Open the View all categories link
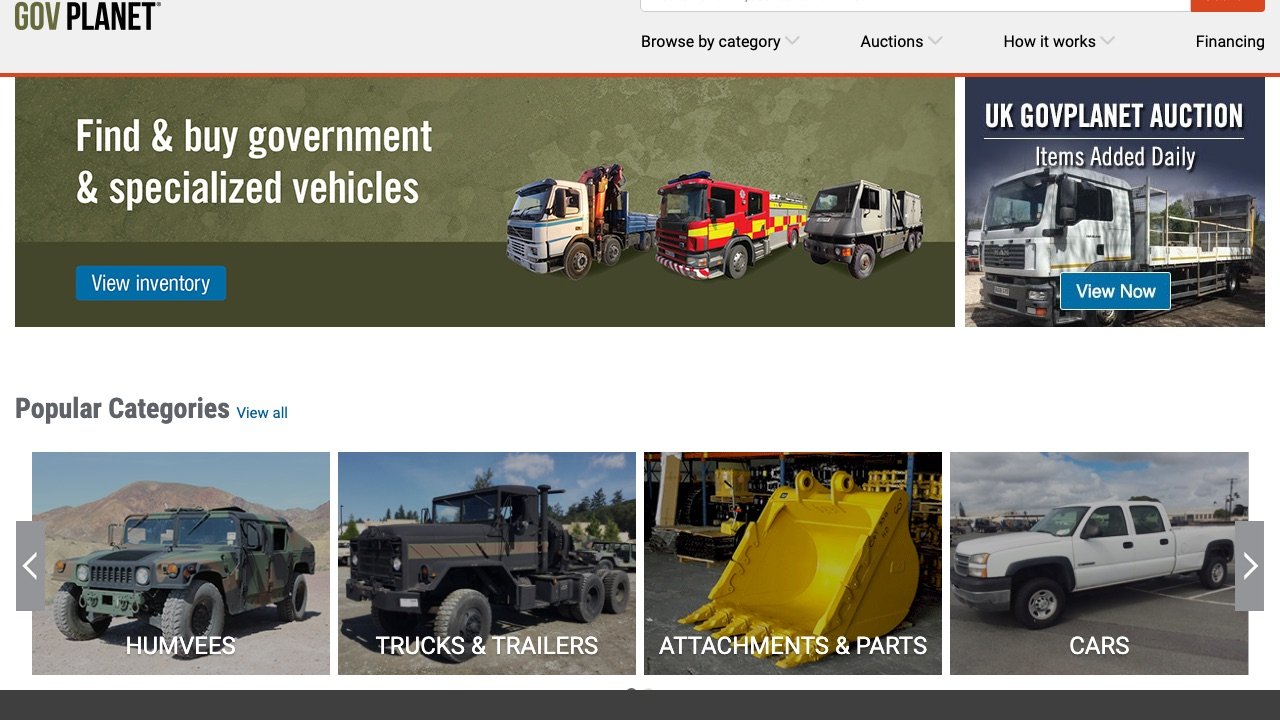This screenshot has height=720, width=1280. pyautogui.click(x=262, y=412)
